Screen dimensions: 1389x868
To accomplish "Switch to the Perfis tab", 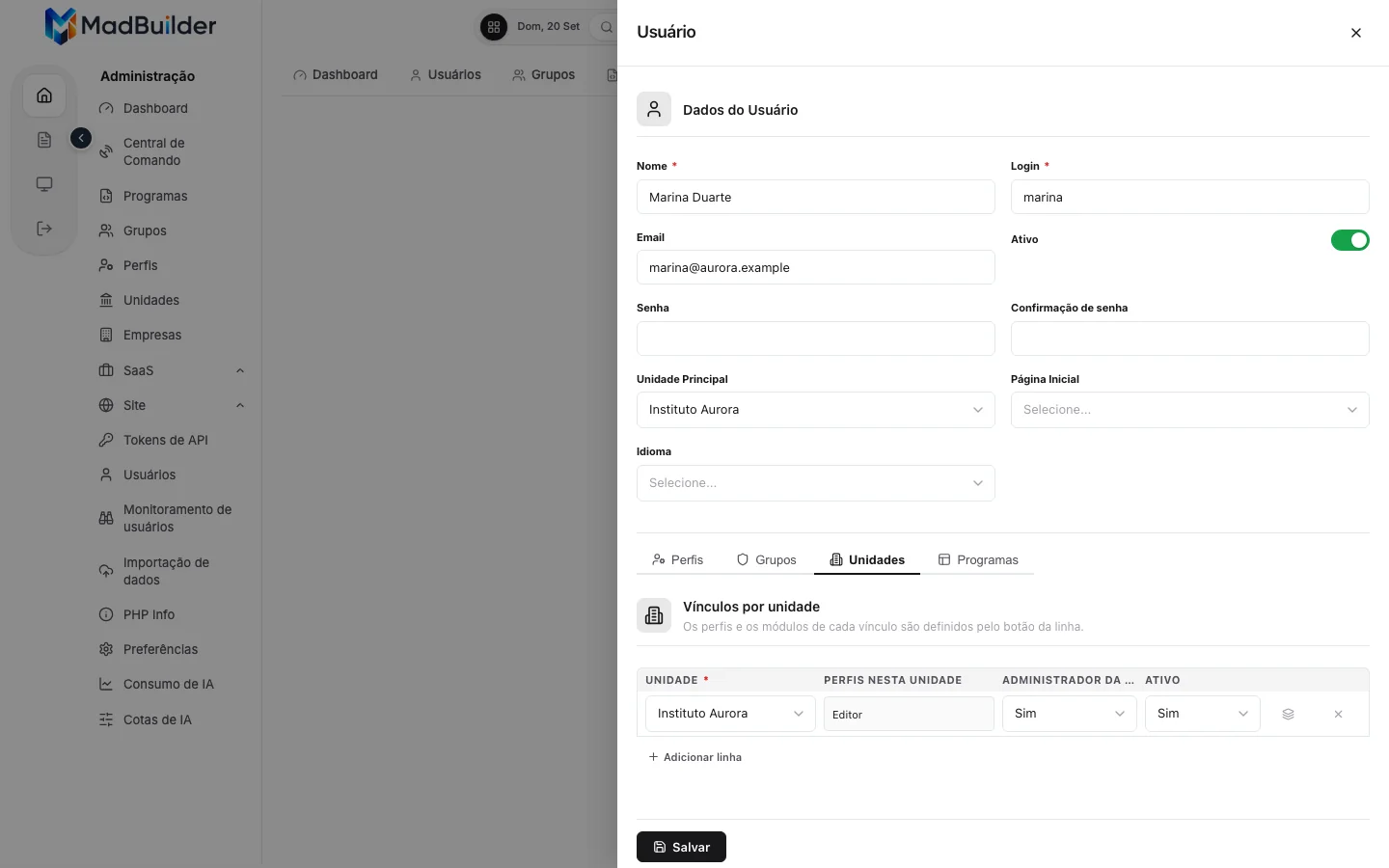I will pos(678,559).
